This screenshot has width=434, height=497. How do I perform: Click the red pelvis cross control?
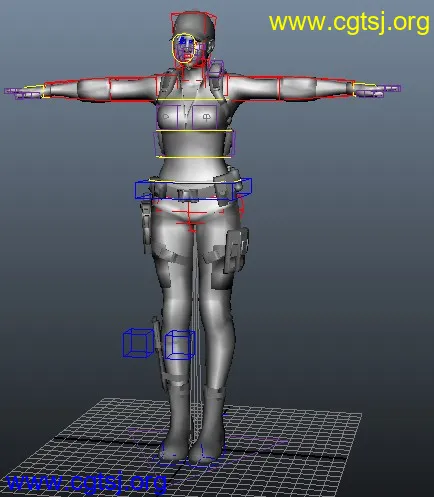pos(189,215)
